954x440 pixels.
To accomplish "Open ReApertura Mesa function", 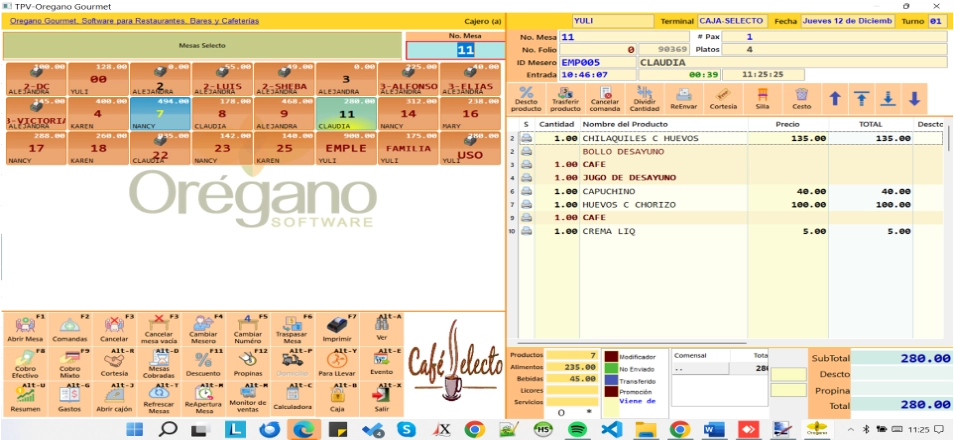I will pyautogui.click(x=203, y=398).
